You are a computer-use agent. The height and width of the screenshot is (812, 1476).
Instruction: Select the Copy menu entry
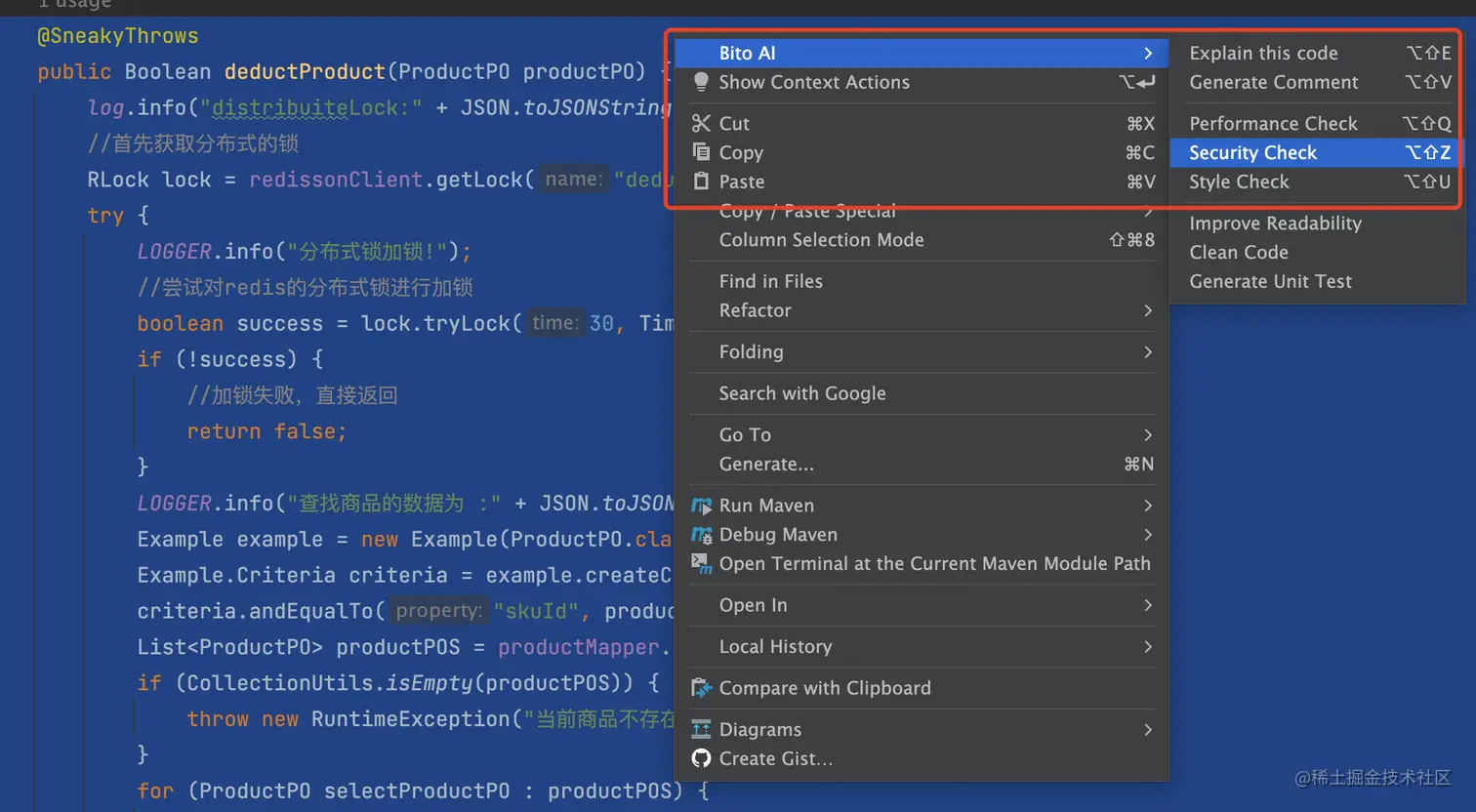(922, 152)
